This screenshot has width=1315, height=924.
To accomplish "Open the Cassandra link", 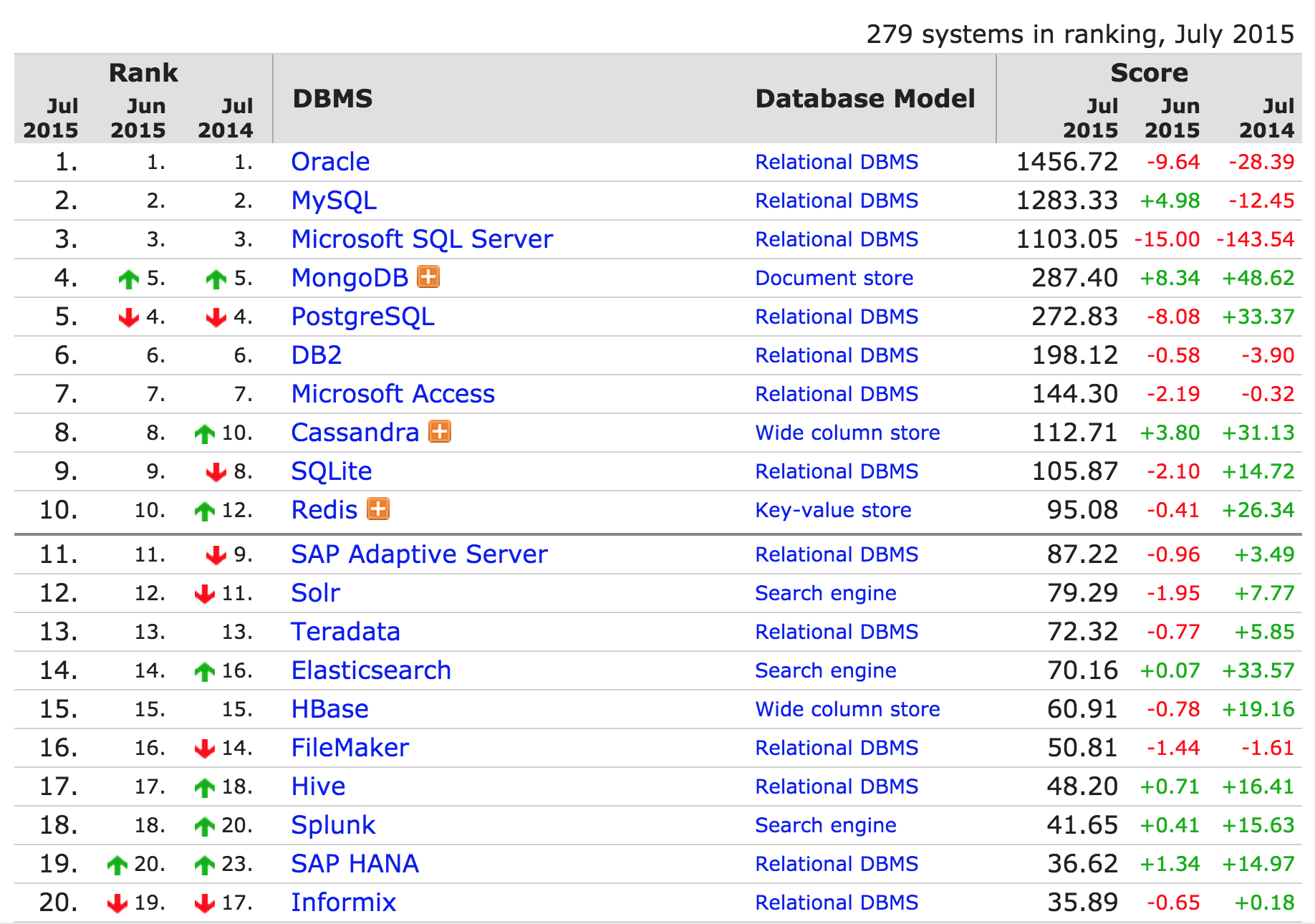I will [355, 433].
